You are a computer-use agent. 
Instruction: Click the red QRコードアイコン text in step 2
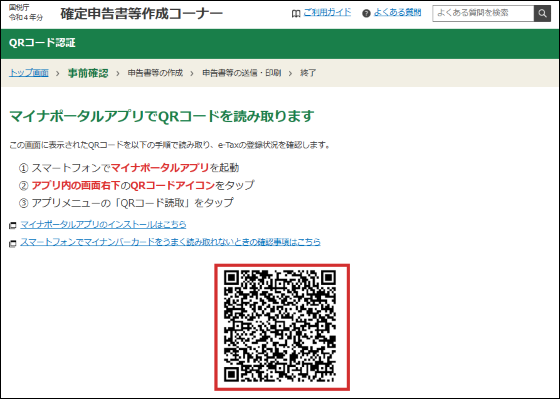point(172,185)
